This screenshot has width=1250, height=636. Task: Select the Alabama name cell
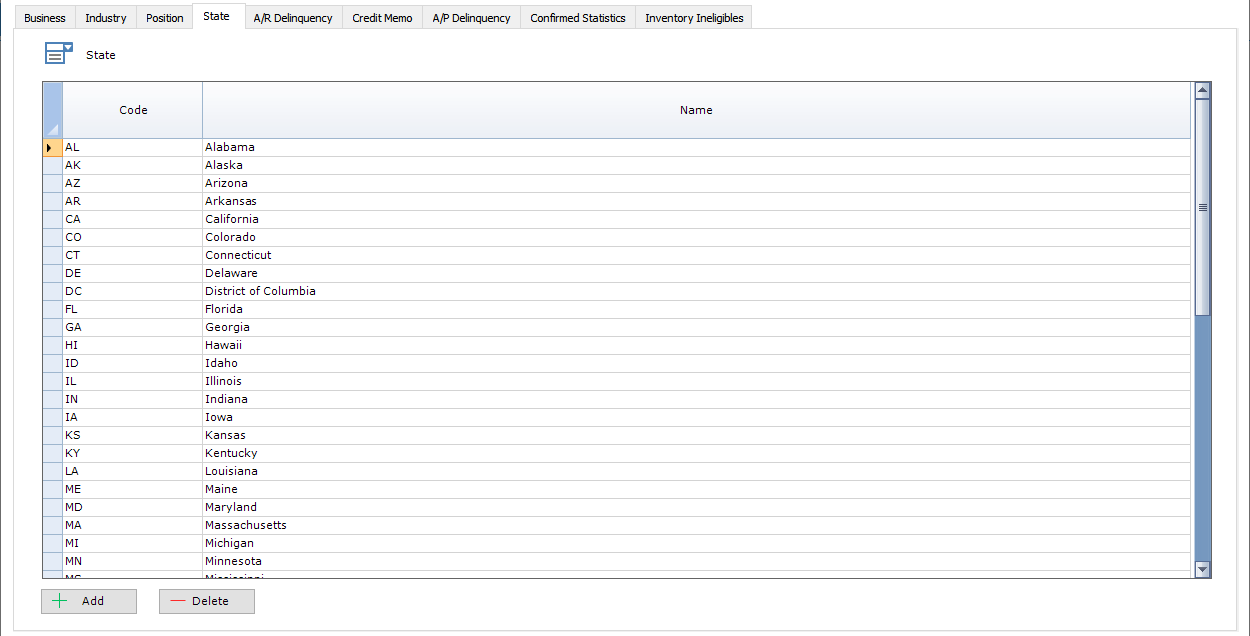696,147
